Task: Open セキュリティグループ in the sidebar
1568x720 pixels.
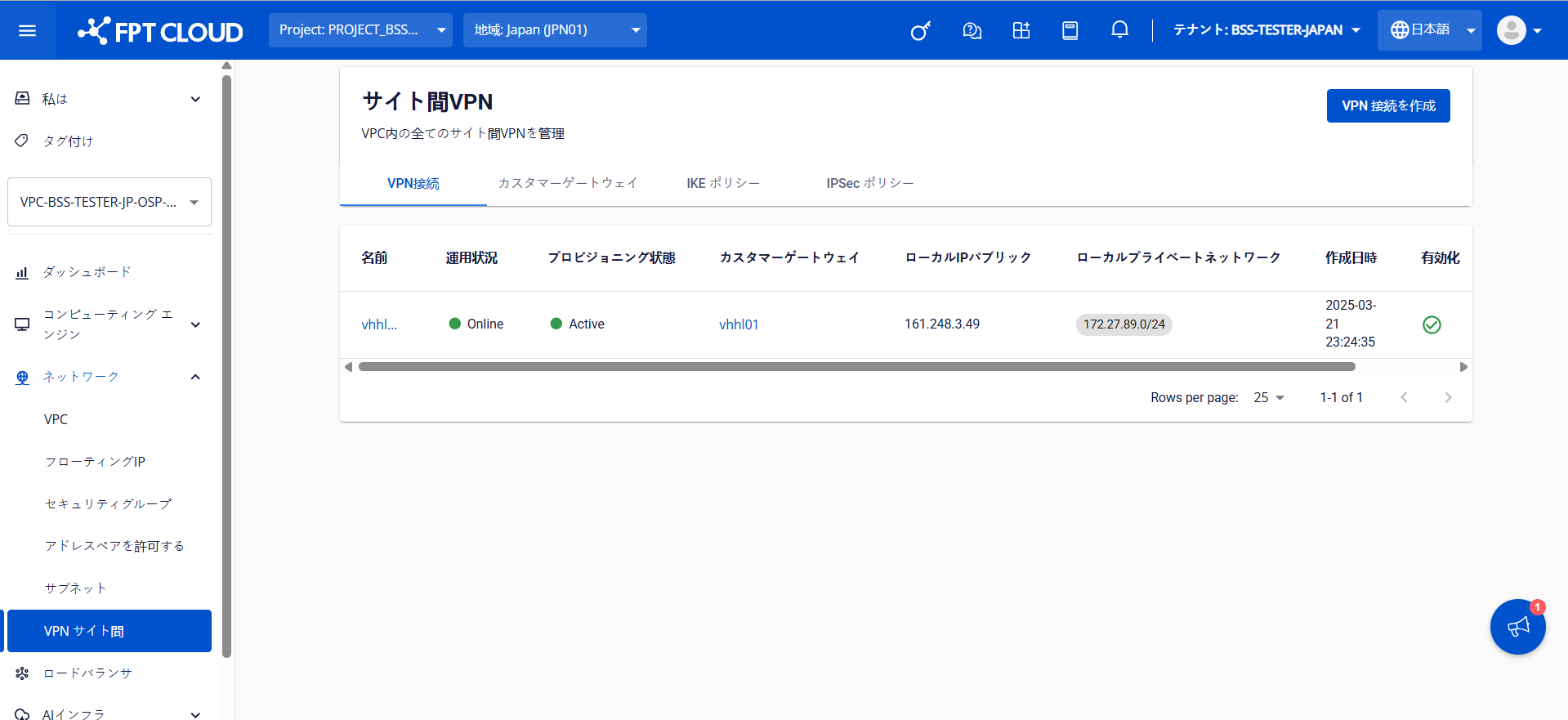Action: (x=109, y=504)
